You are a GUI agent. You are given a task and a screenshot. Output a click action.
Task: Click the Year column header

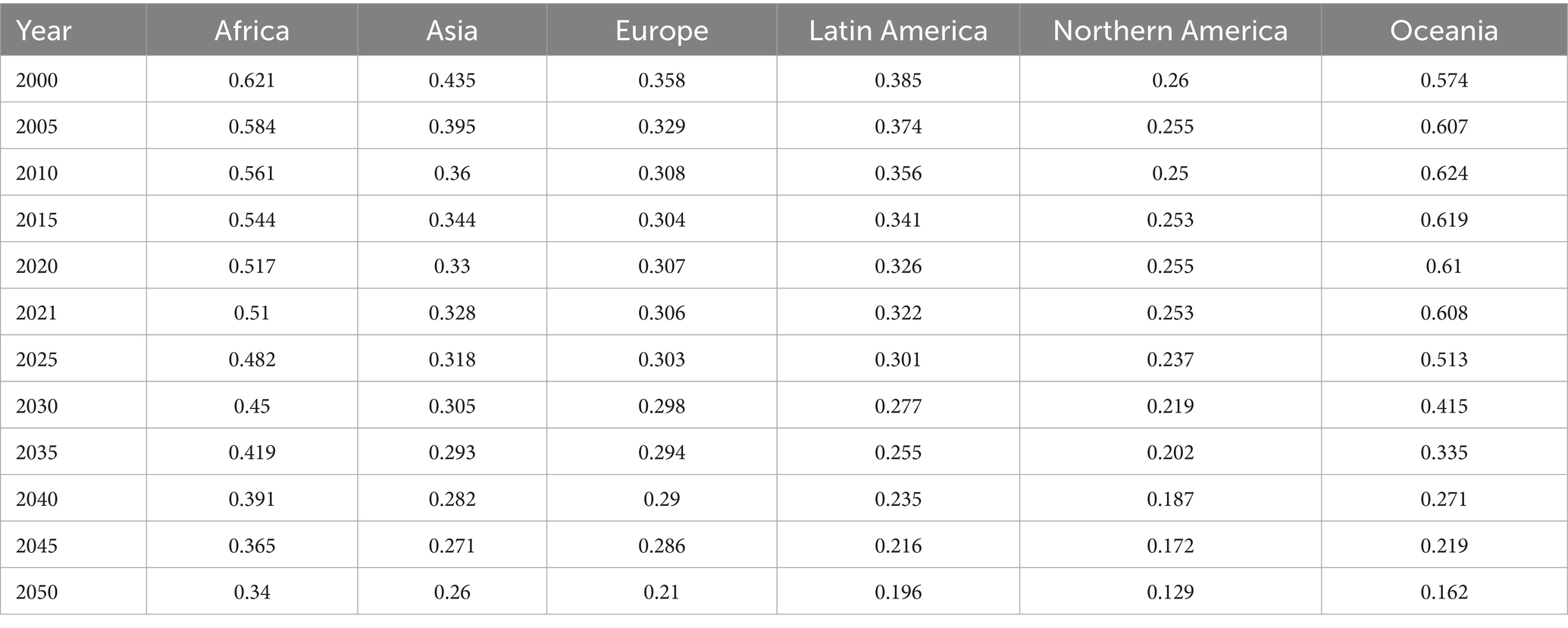(x=44, y=30)
